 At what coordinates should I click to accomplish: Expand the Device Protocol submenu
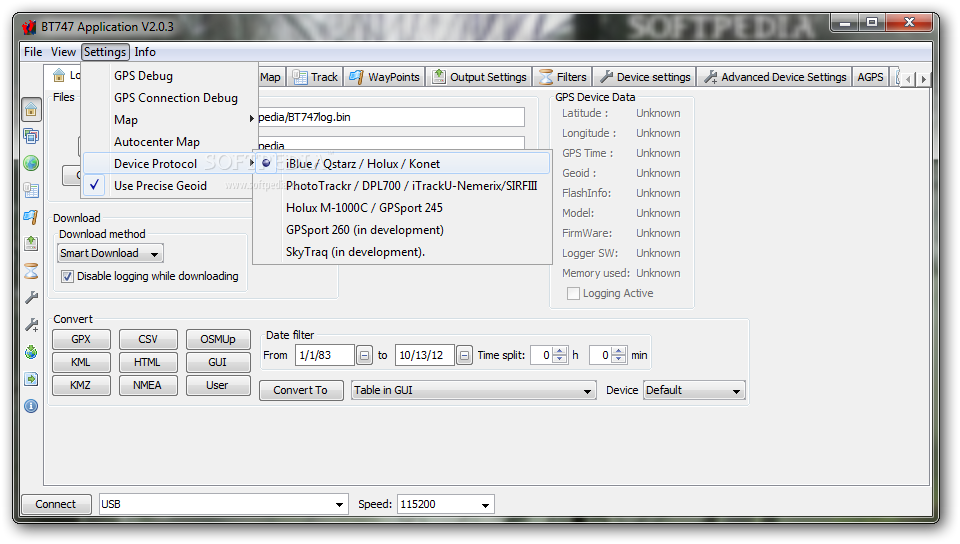coord(169,163)
